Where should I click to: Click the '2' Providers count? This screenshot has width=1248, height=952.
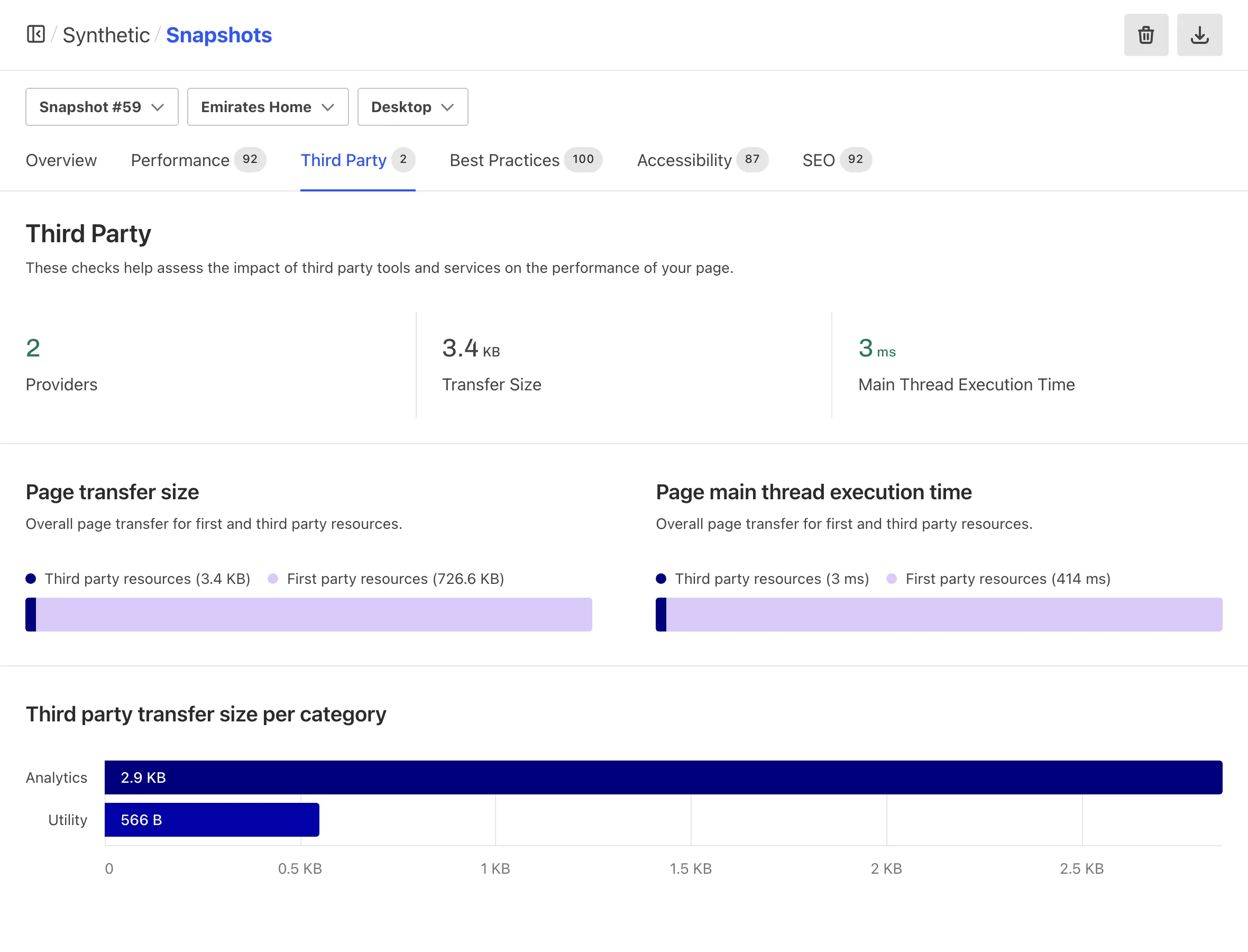pos(33,348)
